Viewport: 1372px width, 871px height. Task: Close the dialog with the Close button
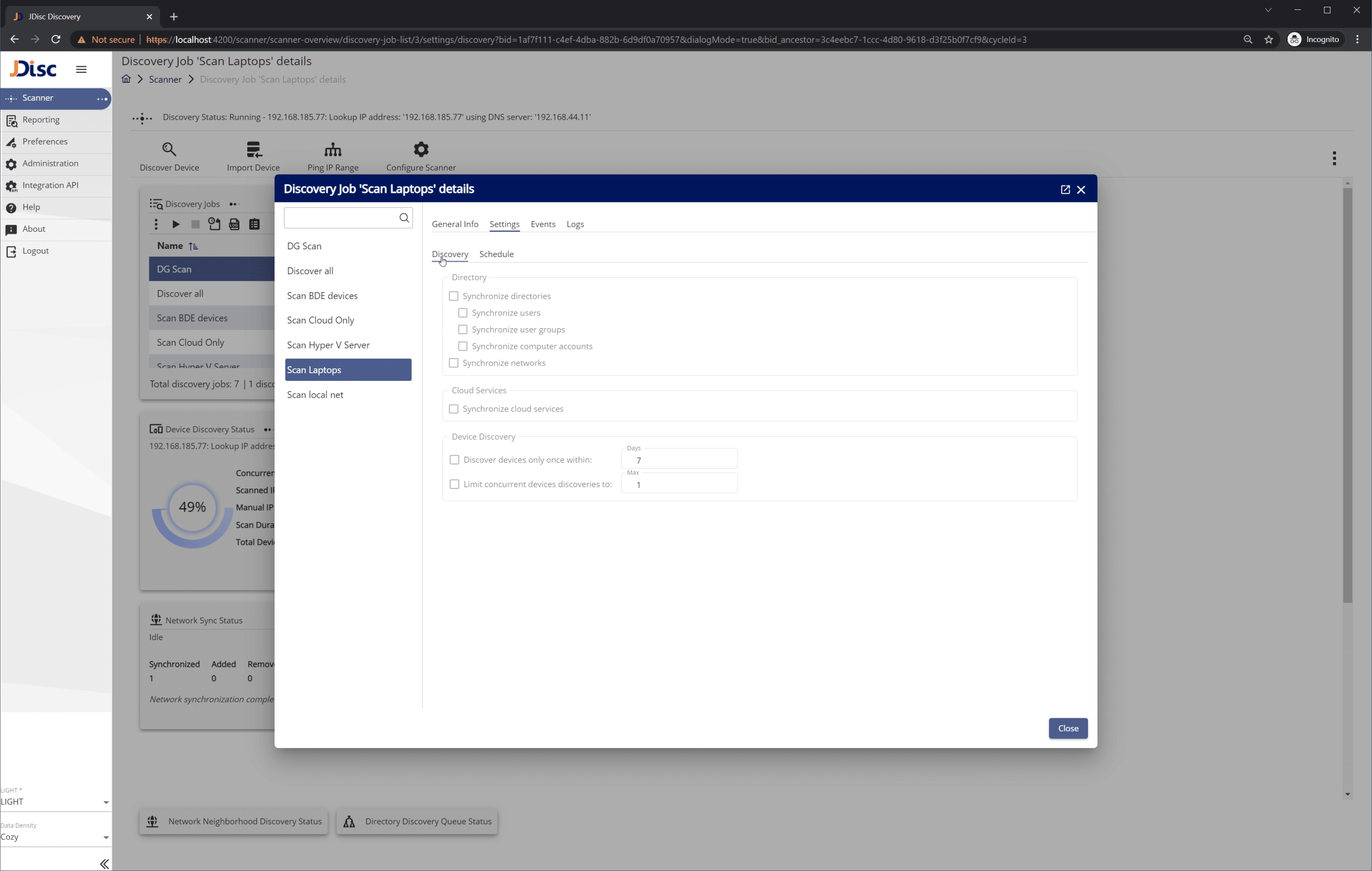point(1068,728)
